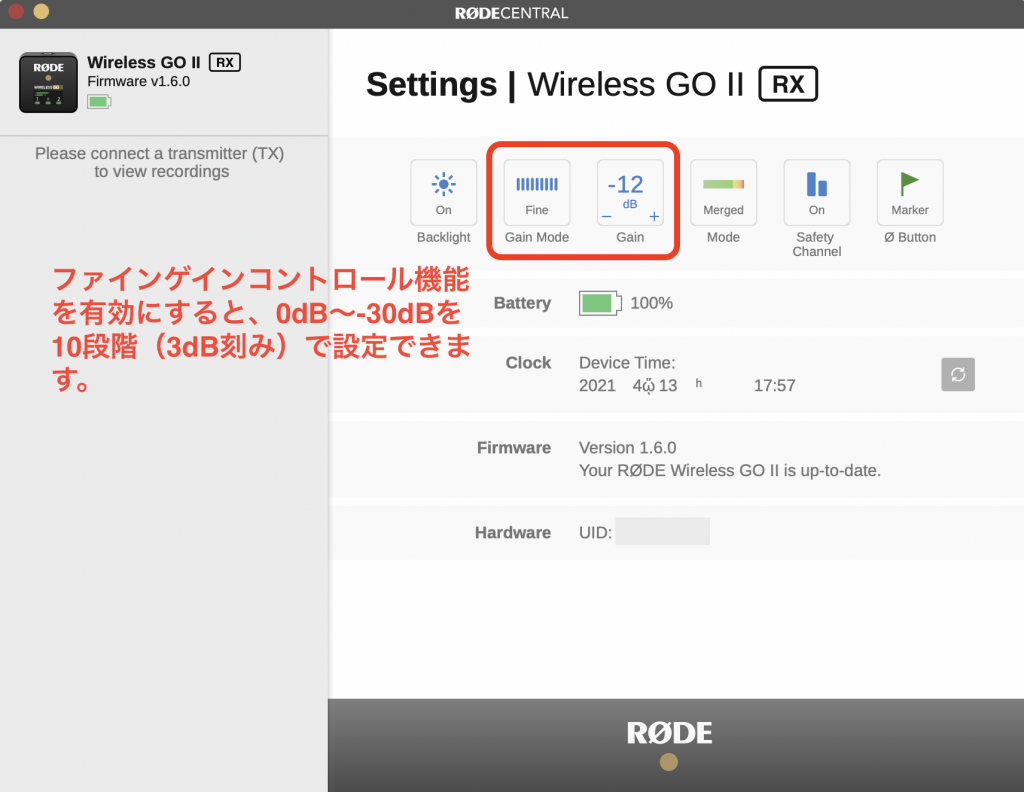Click the Clock row label
1024x792 pixels.
click(x=528, y=363)
